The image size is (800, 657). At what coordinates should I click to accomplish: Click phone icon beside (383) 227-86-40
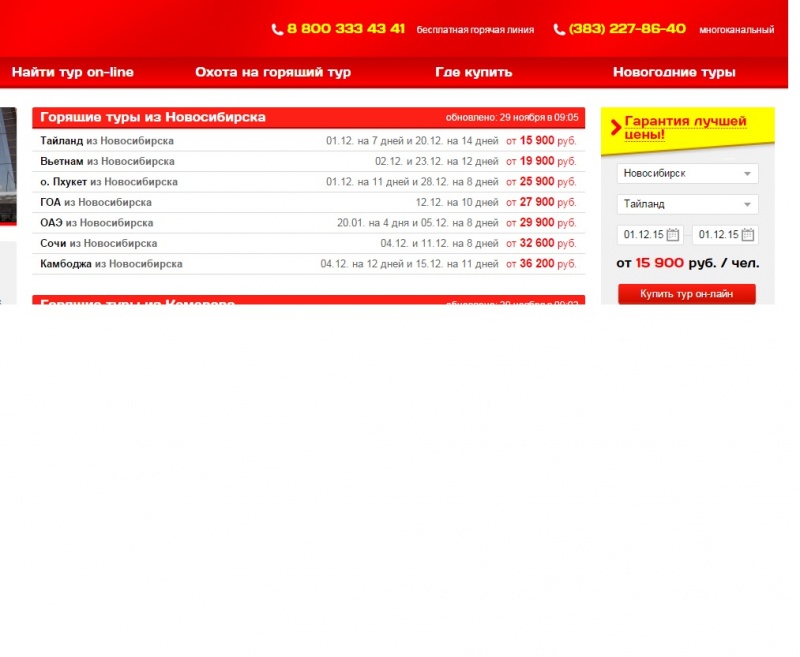coord(559,30)
